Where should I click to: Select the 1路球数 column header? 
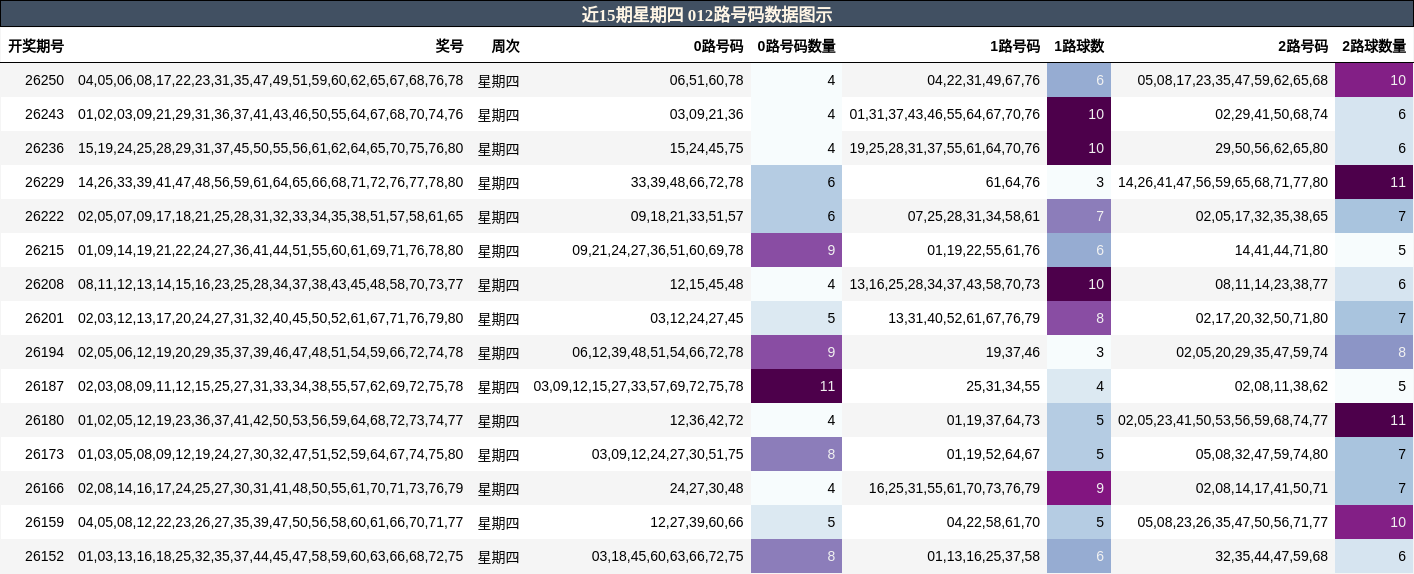click(1079, 46)
